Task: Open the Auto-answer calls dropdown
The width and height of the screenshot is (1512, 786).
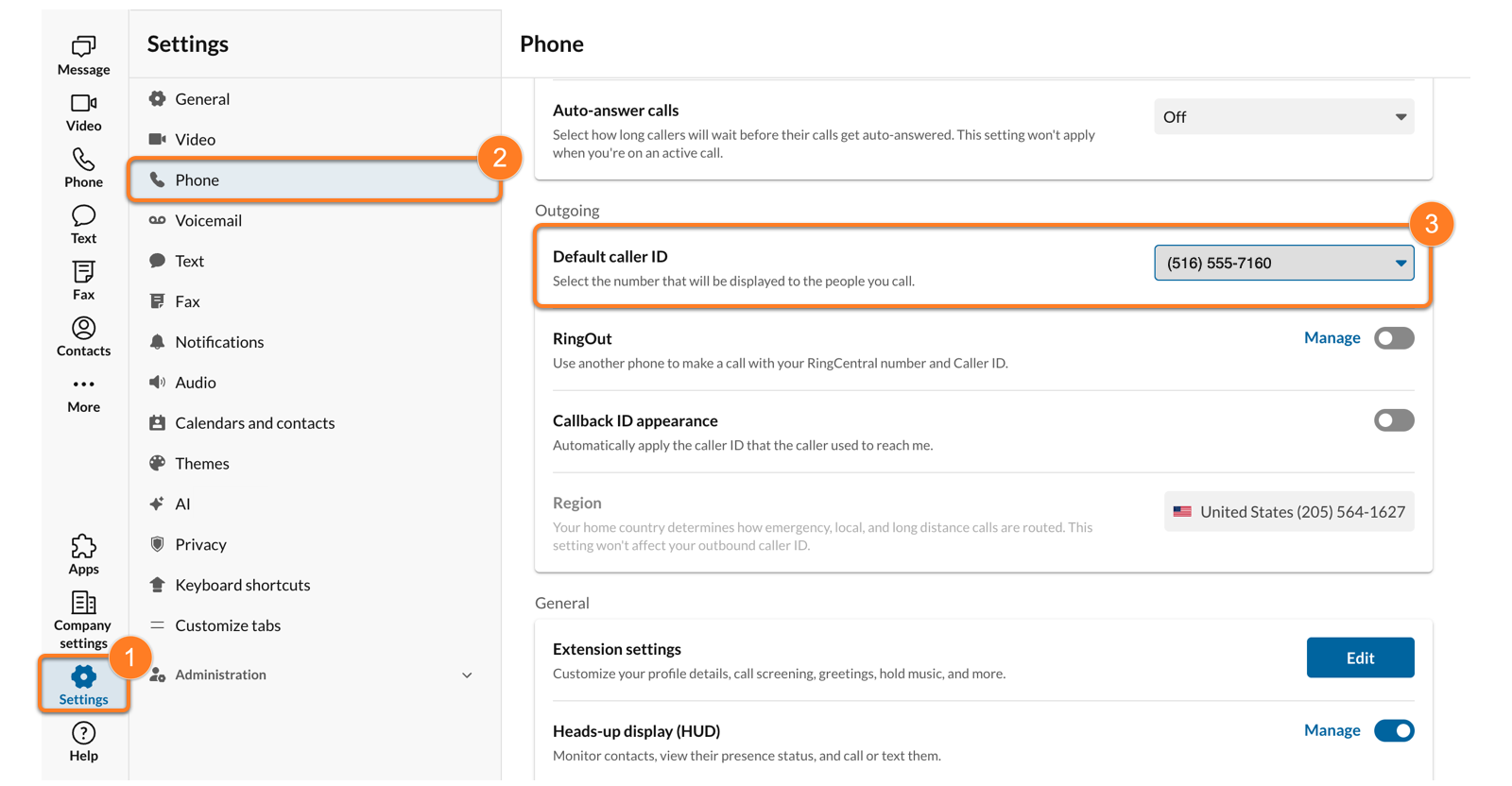Action: [1283, 117]
